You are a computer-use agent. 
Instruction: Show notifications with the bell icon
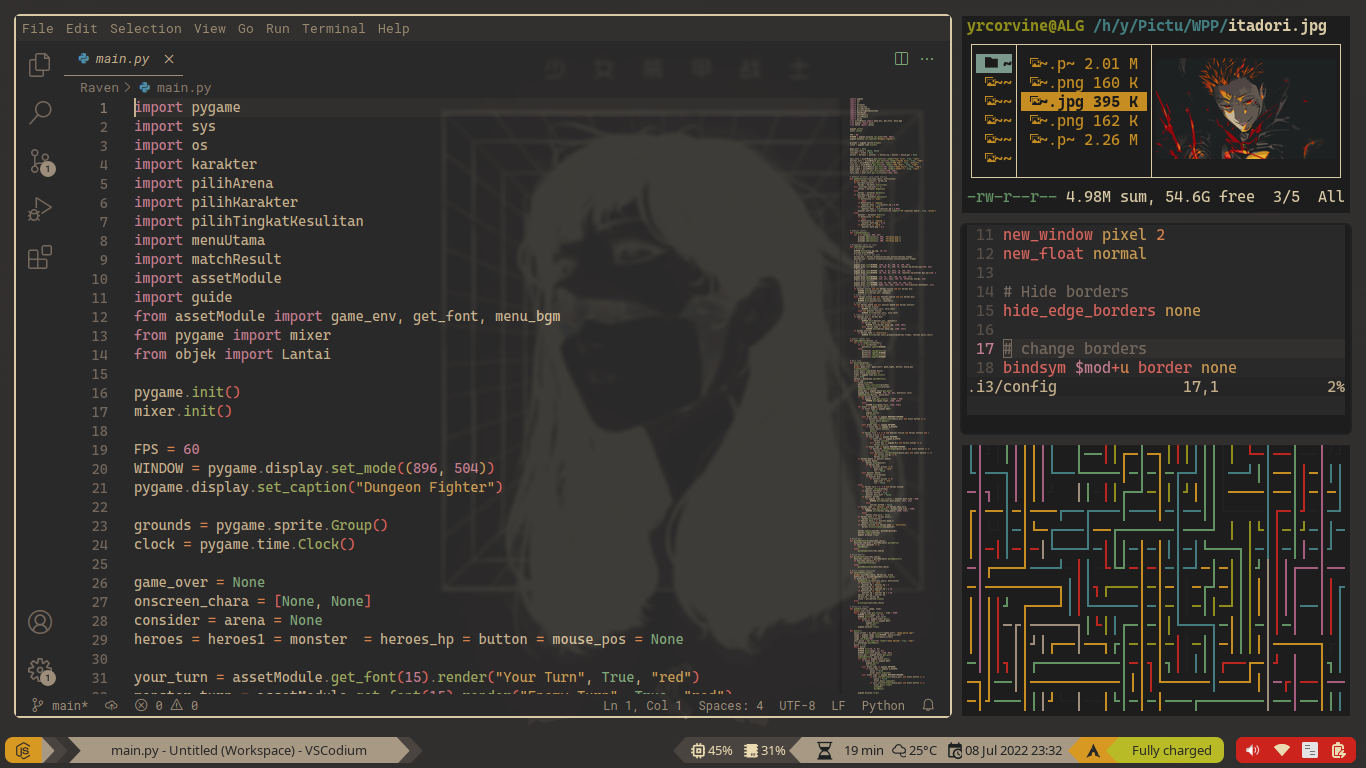[x=928, y=705]
